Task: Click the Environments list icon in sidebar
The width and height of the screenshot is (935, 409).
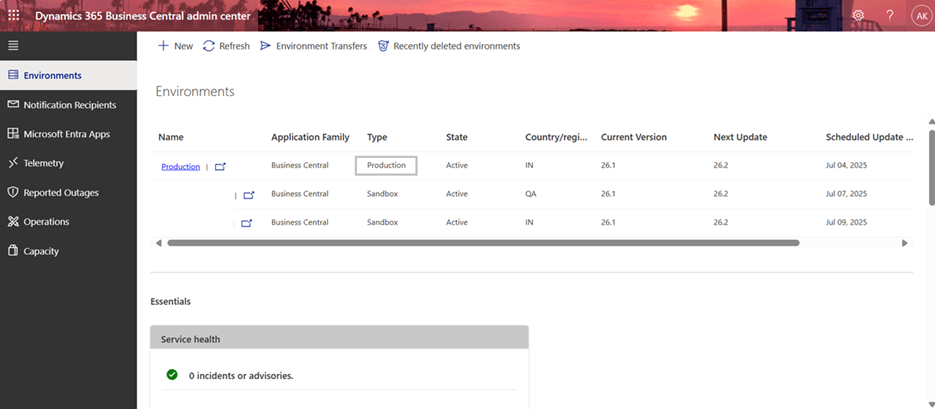Action: (x=13, y=75)
